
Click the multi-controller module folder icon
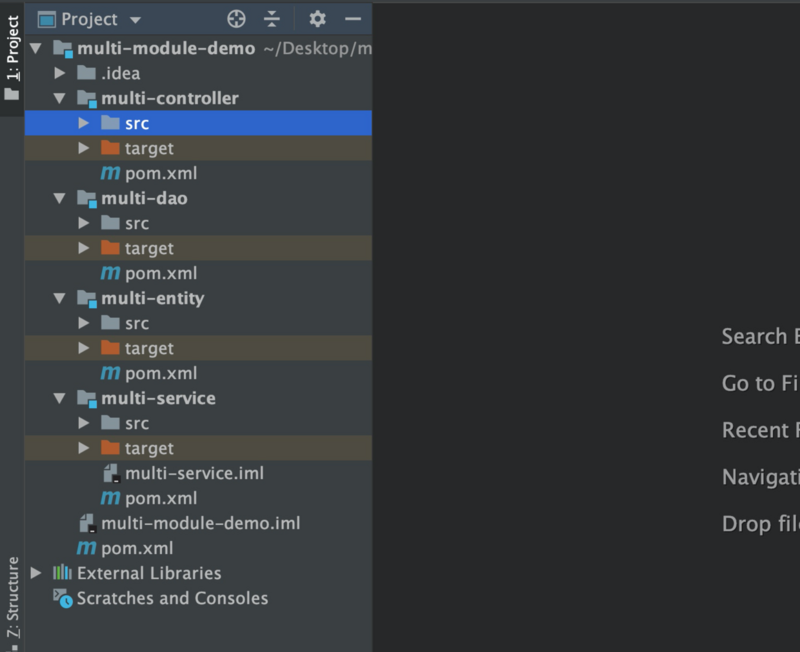[86, 98]
